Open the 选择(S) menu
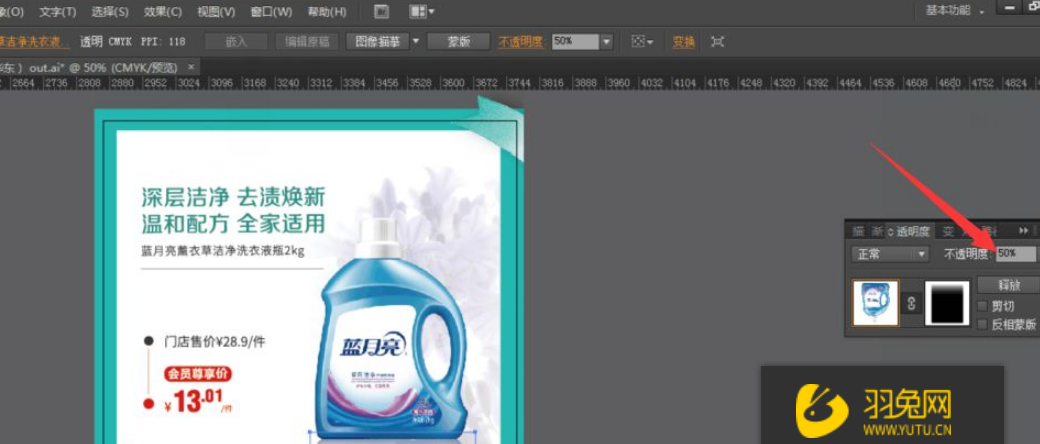 [110, 12]
